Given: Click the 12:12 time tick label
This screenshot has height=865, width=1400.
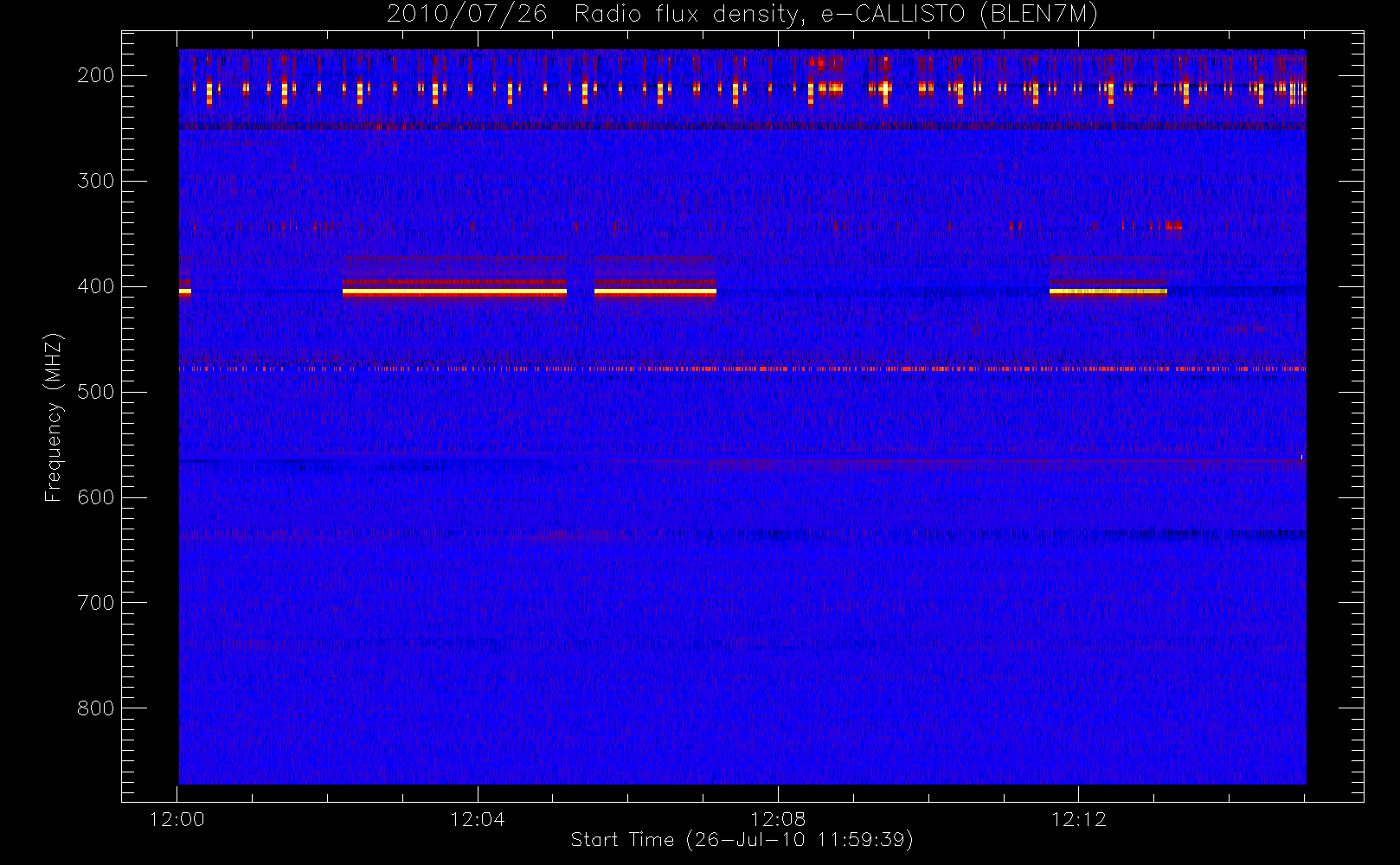Looking at the screenshot, I should click(x=1079, y=819).
